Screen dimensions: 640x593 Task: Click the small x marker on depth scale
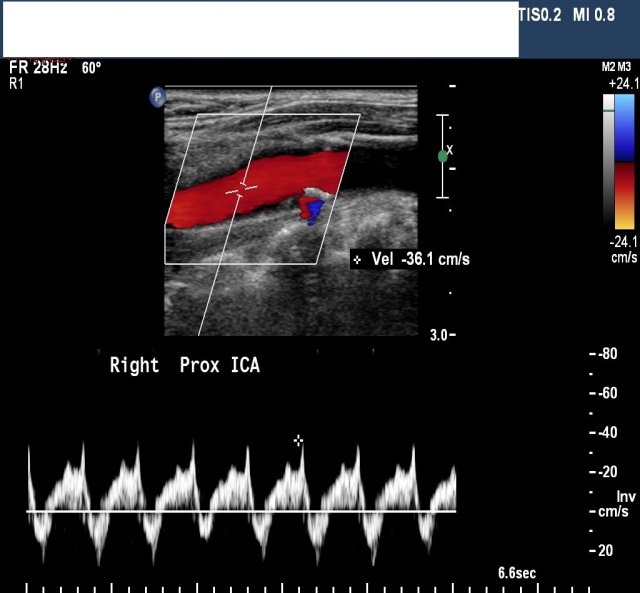pyautogui.click(x=450, y=149)
